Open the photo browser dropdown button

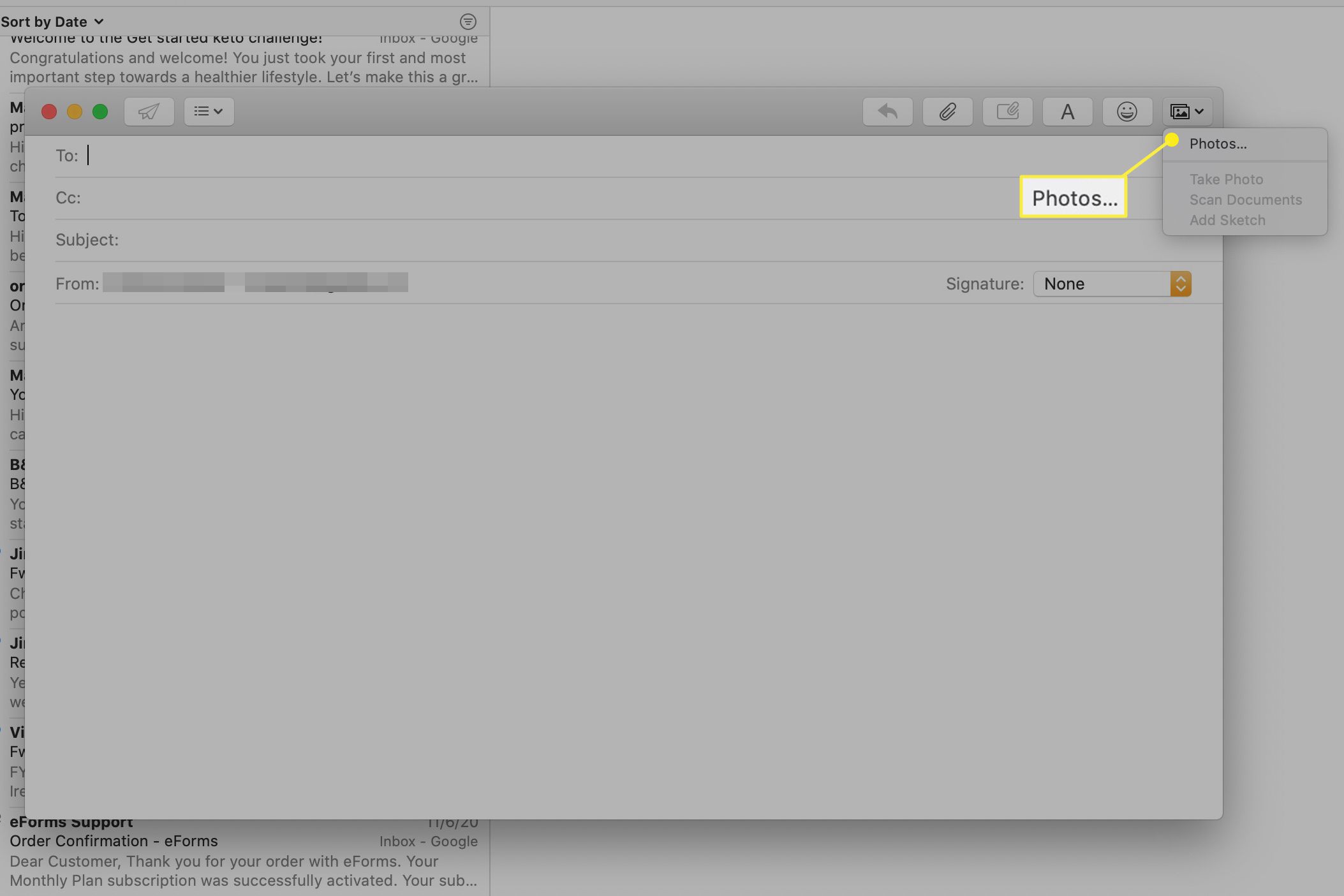coord(1187,112)
